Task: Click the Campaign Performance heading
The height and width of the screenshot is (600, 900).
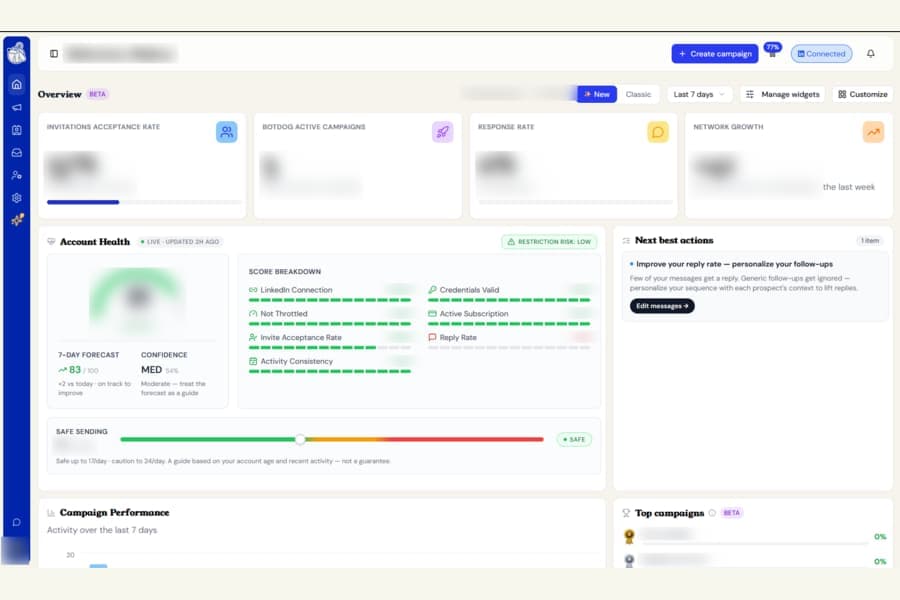Action: click(x=114, y=512)
